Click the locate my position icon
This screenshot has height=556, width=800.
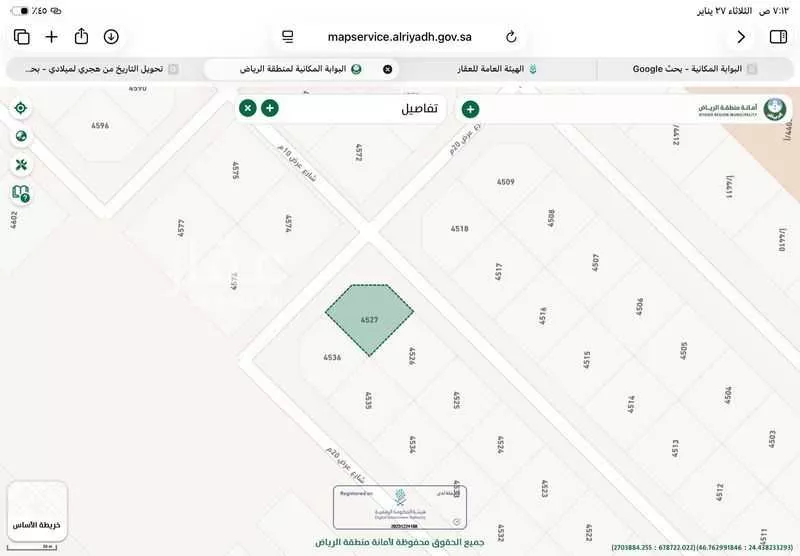tap(20, 108)
